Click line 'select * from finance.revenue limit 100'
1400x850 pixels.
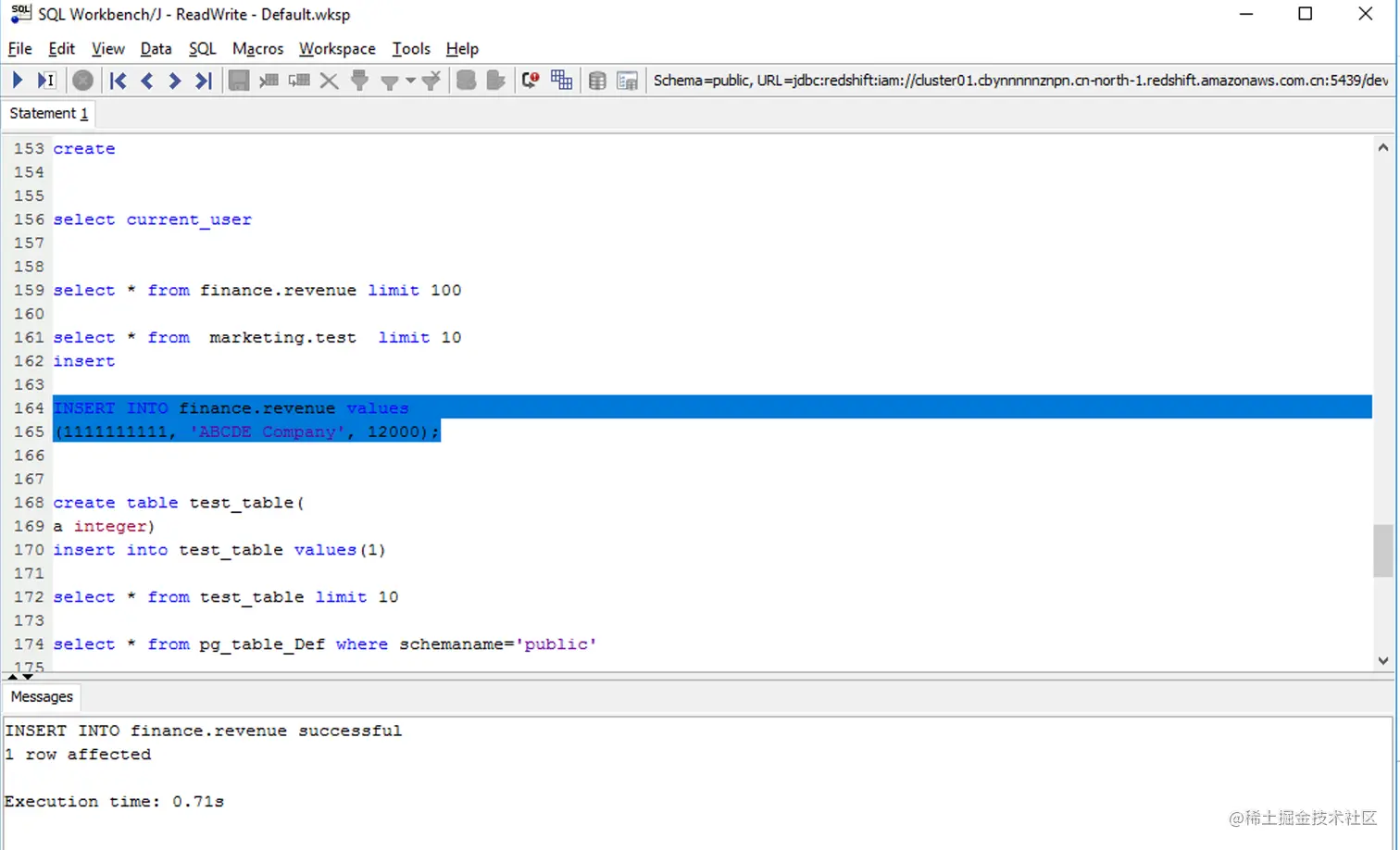[256, 290]
